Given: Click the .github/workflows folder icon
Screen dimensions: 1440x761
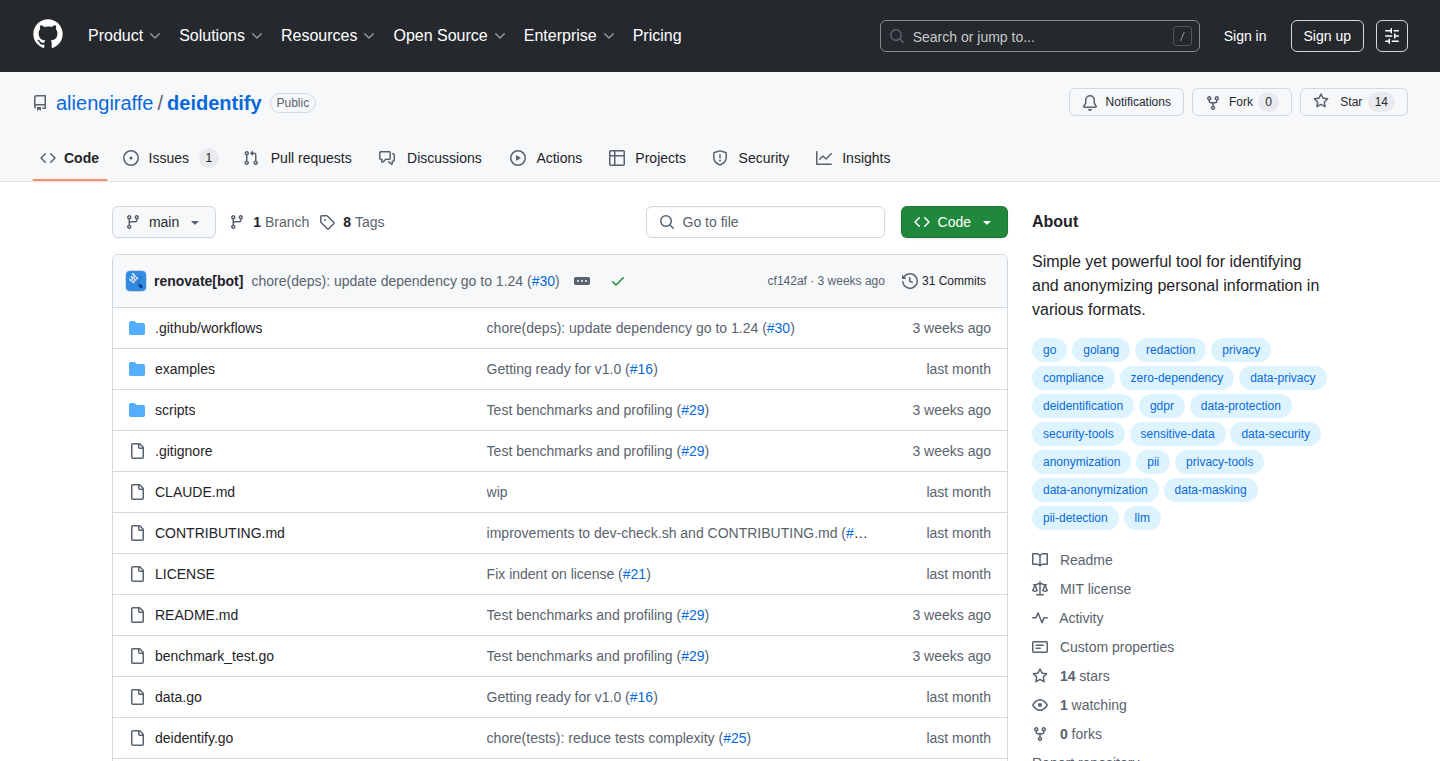Looking at the screenshot, I should (137, 328).
